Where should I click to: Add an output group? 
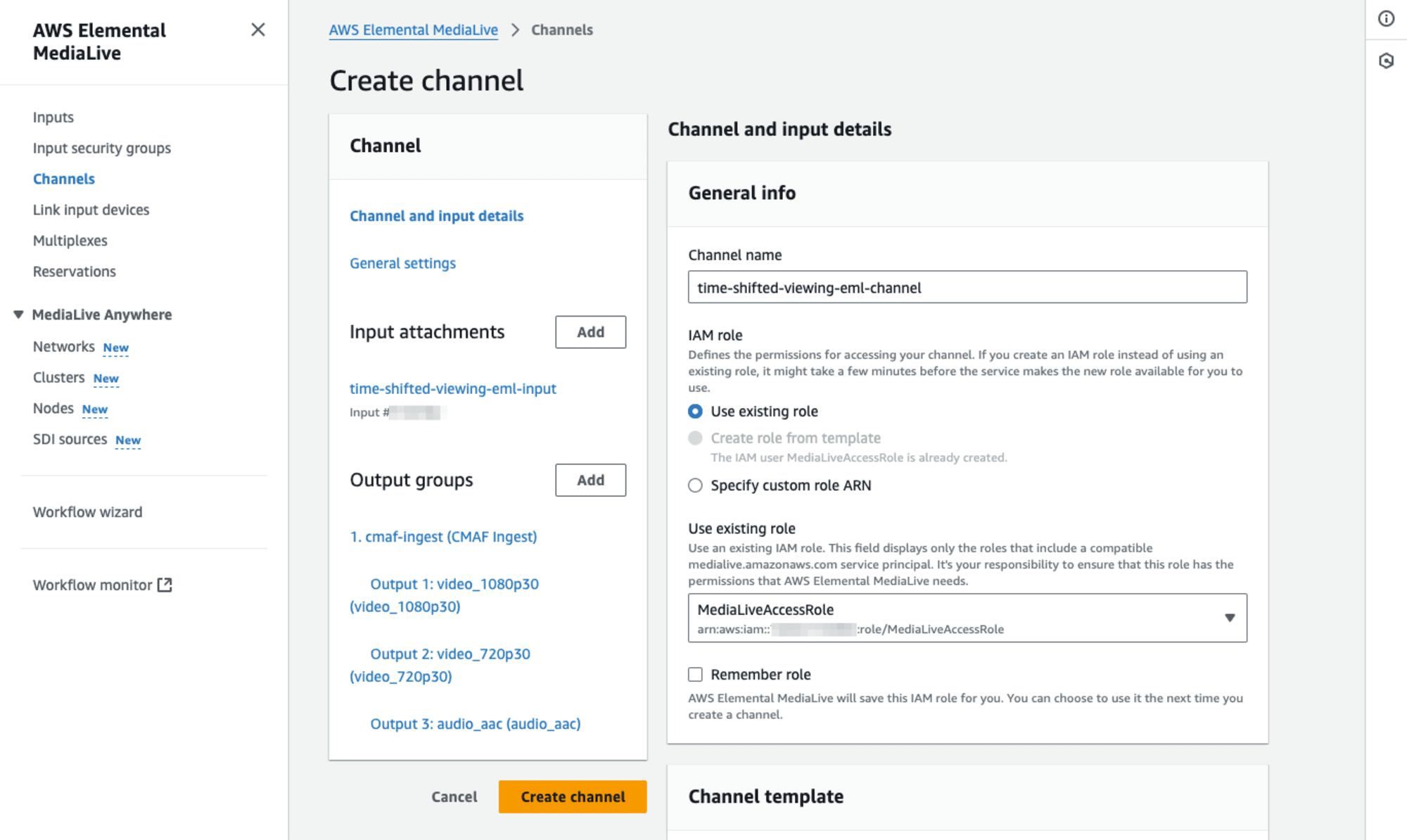point(591,480)
